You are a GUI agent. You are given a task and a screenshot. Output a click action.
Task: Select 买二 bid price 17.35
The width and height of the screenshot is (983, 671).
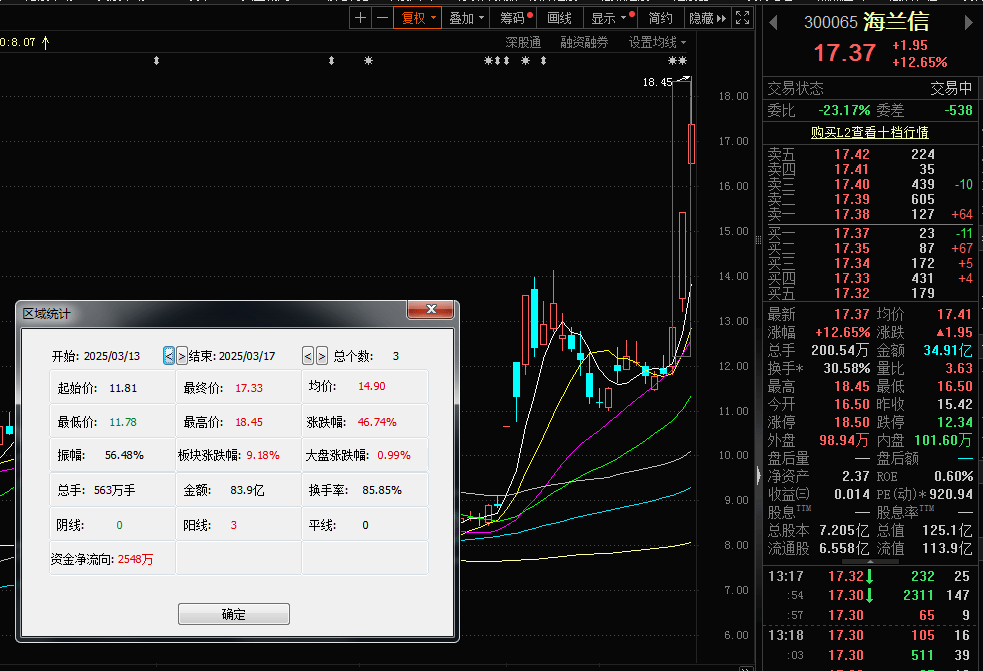pos(851,248)
